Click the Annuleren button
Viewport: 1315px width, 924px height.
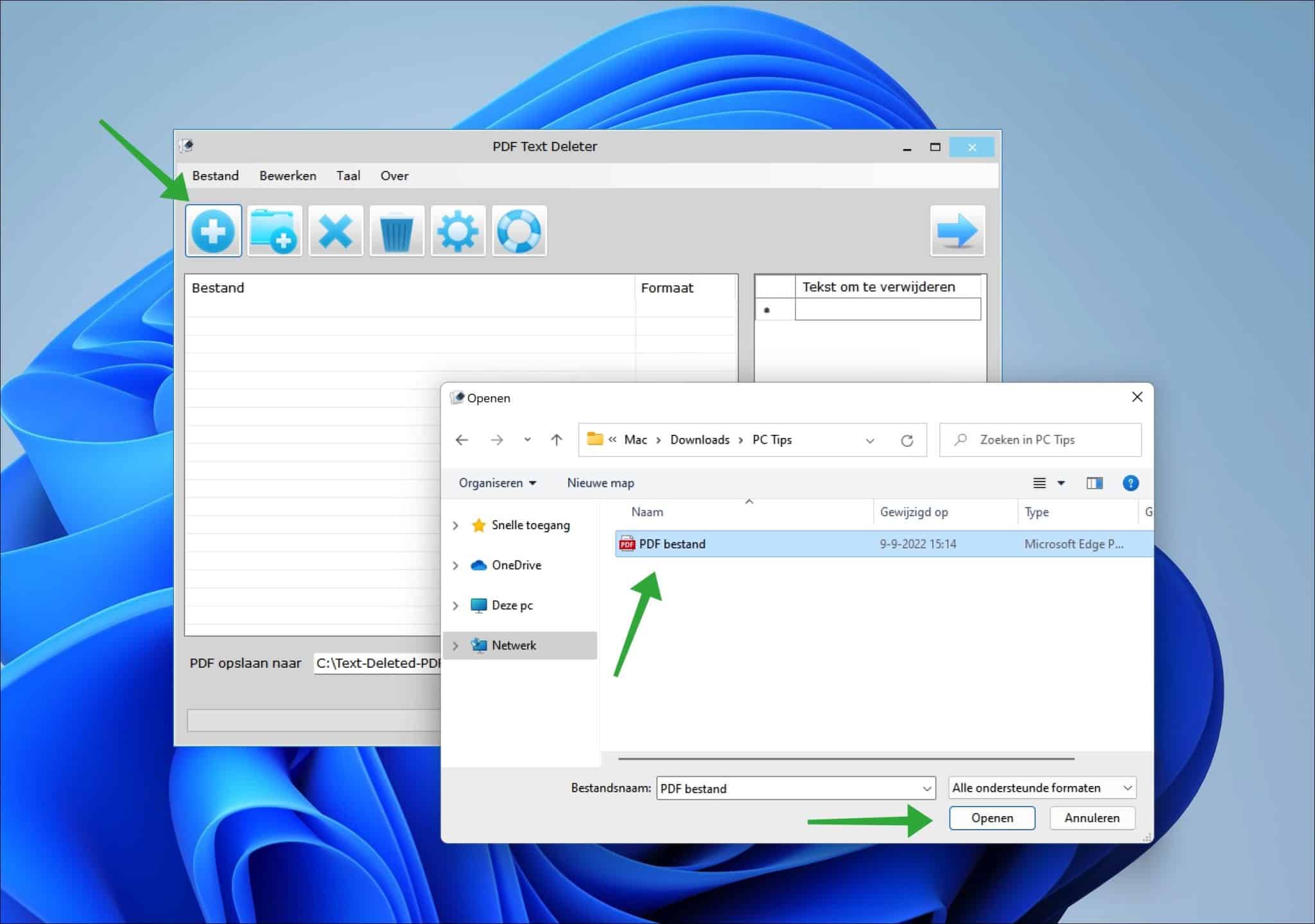(x=1092, y=818)
